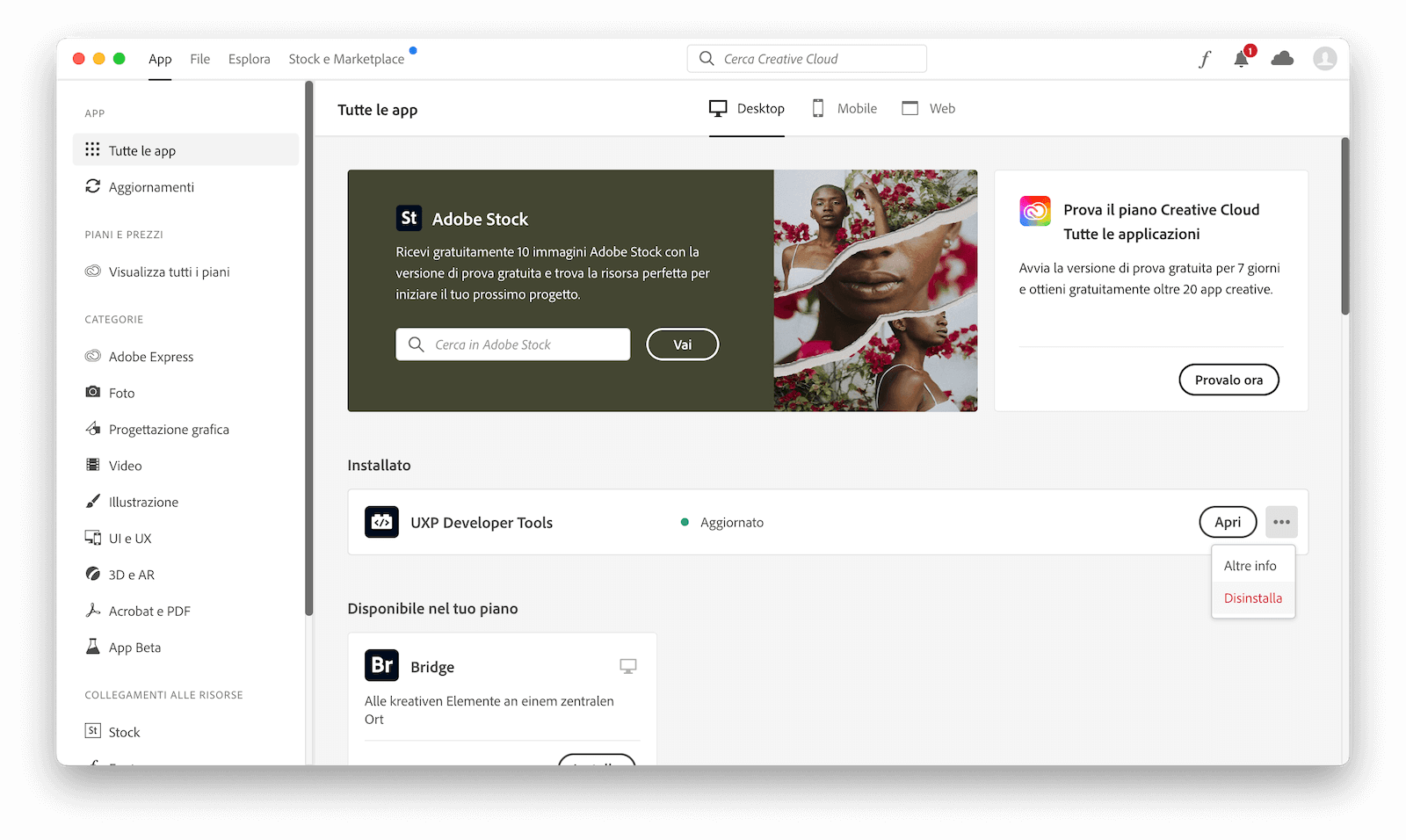The width and height of the screenshot is (1406, 840).
Task: Select Video category label
Action: 126,466
